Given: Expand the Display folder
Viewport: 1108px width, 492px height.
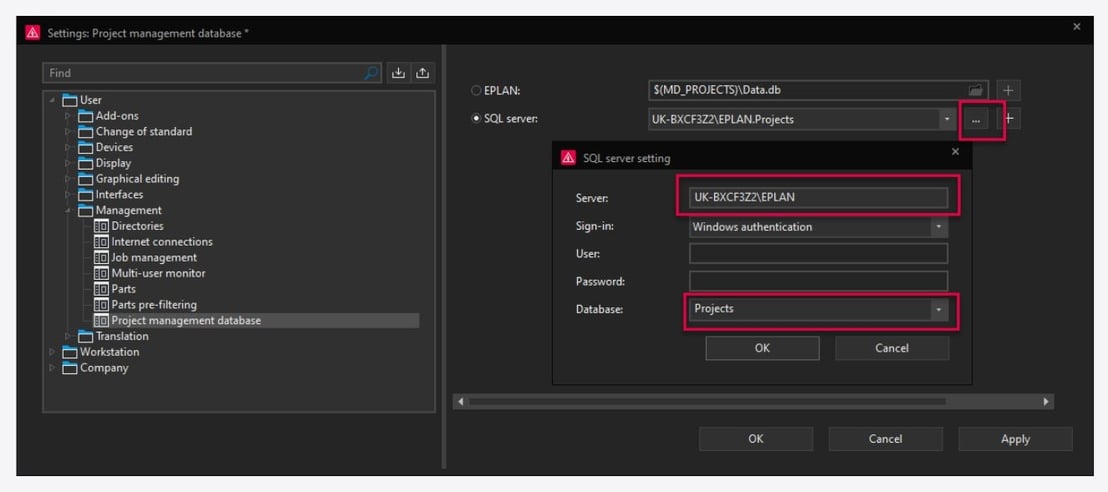Looking at the screenshot, I should [x=69, y=163].
